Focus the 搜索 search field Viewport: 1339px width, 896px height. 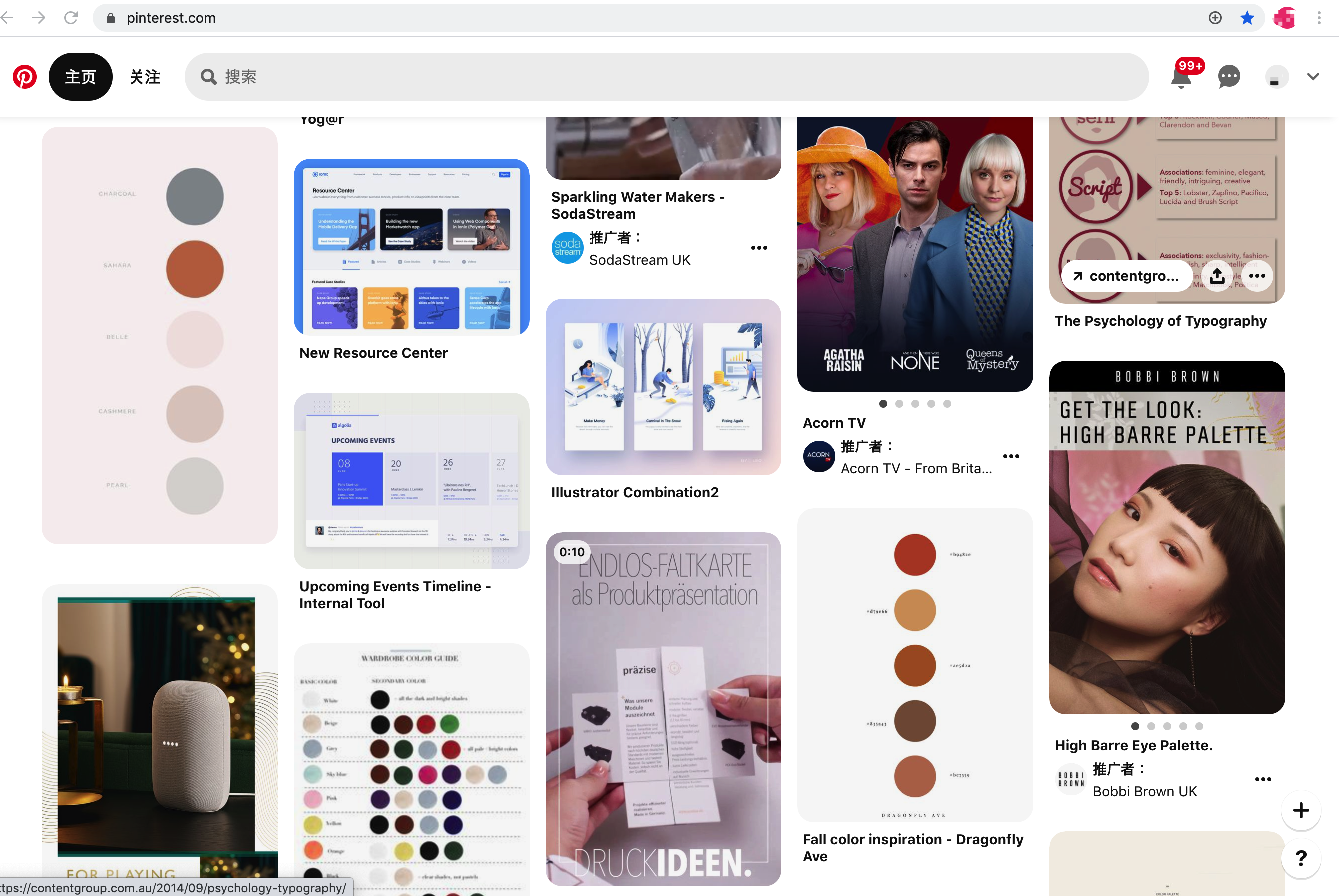[x=667, y=77]
